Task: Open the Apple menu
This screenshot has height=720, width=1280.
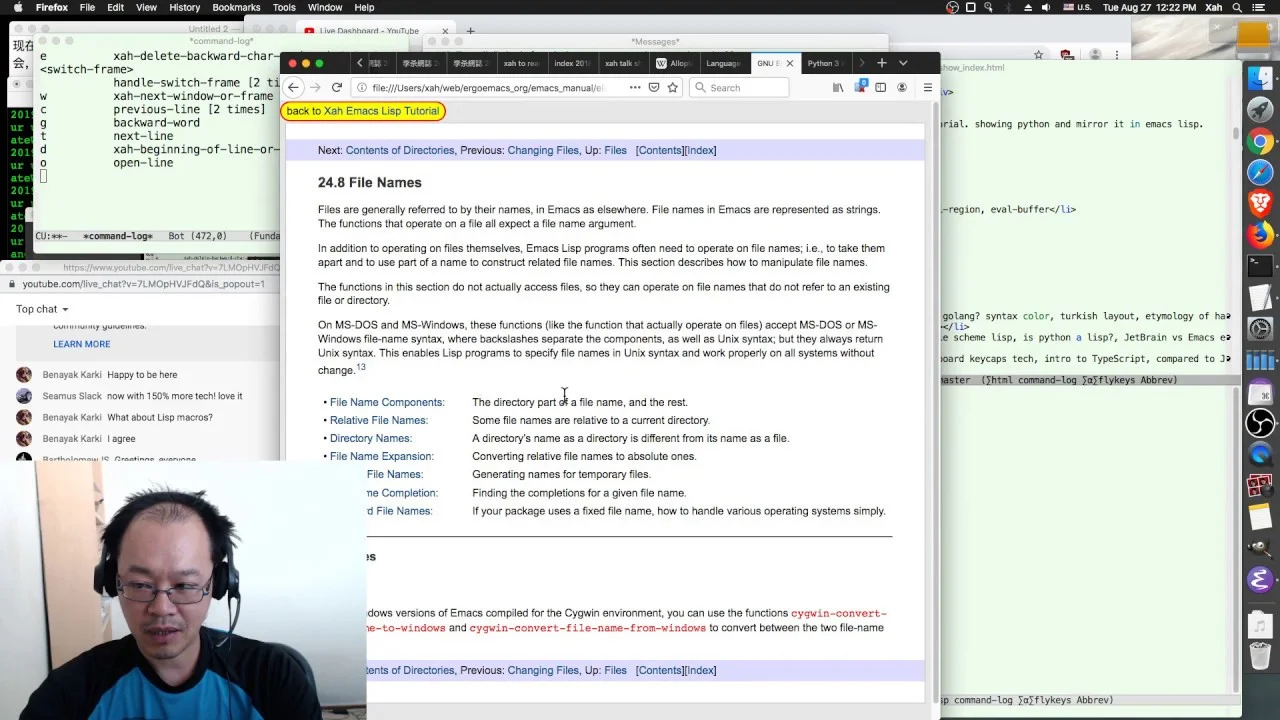Action: [17, 7]
